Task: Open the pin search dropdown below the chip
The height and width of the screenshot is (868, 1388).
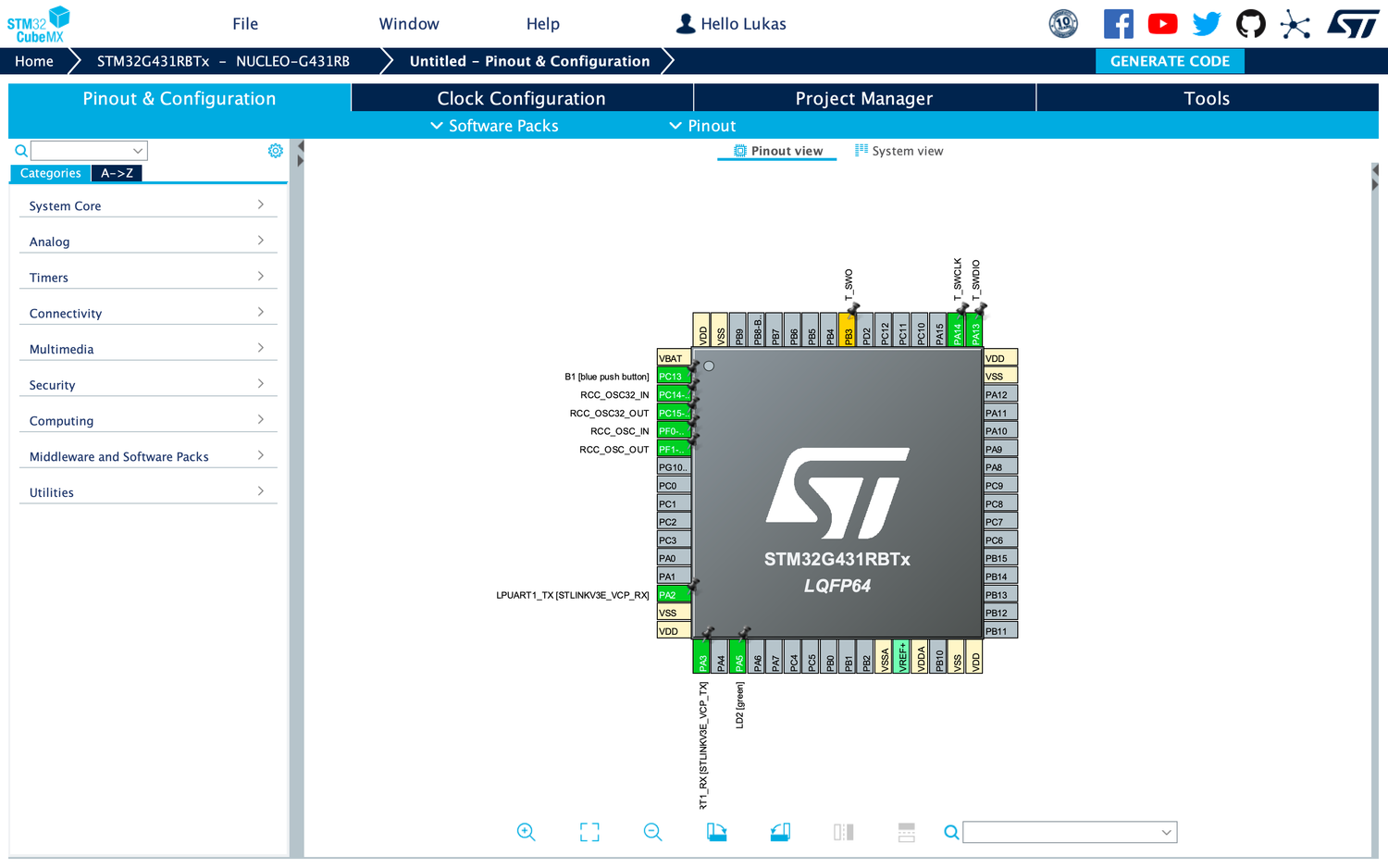Action: pyautogui.click(x=1070, y=832)
